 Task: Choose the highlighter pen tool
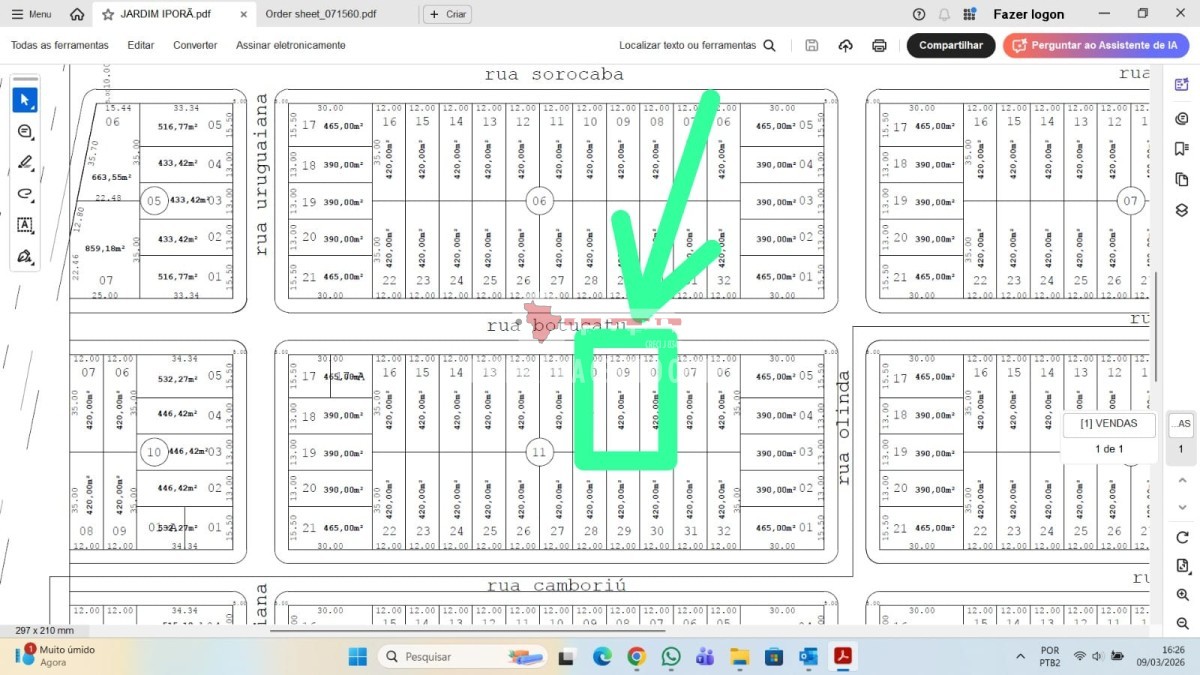point(25,162)
